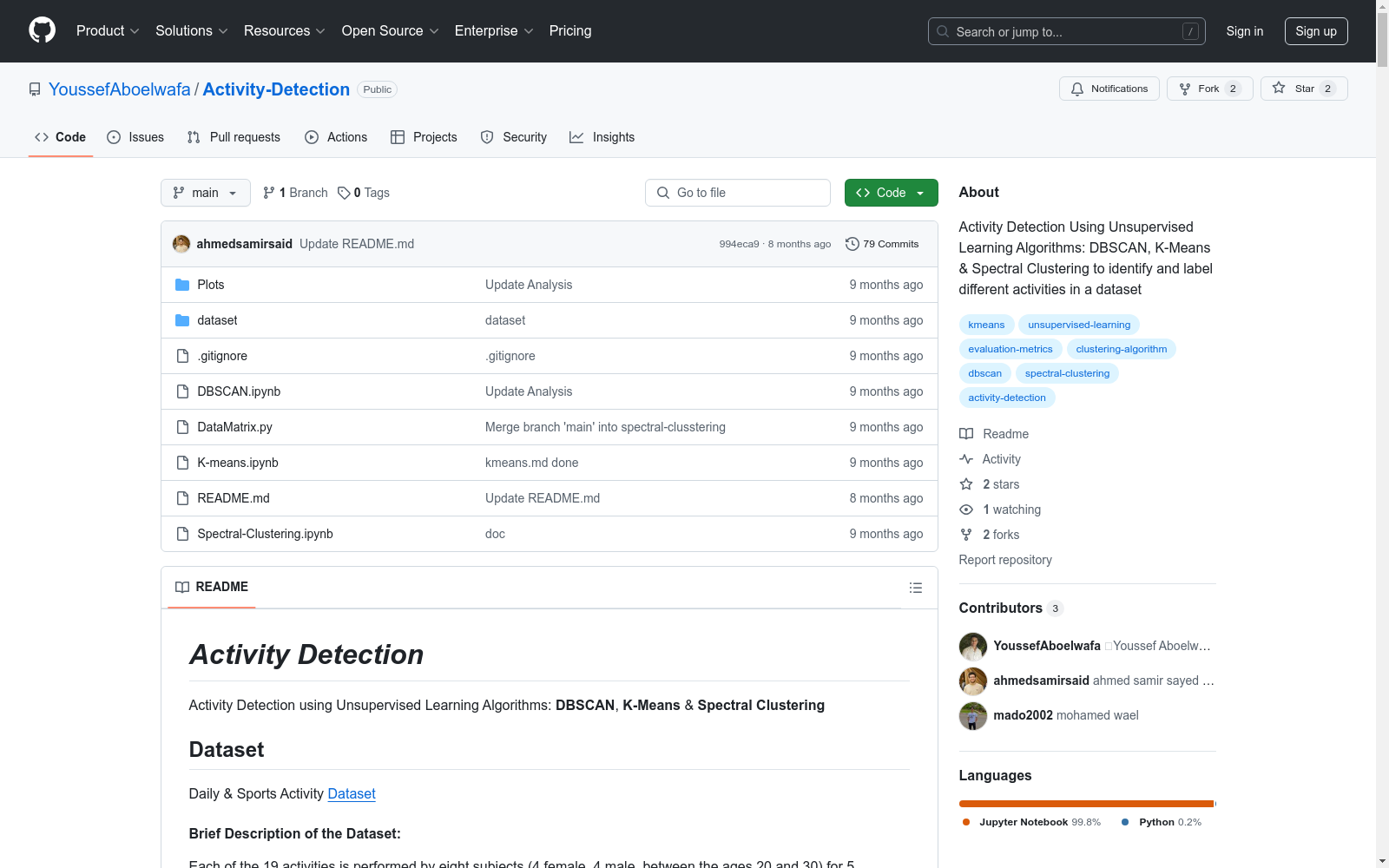Viewport: 1389px width, 868px height.
Task: Click the unsupervised-learning topic tag
Action: pyautogui.click(x=1079, y=325)
